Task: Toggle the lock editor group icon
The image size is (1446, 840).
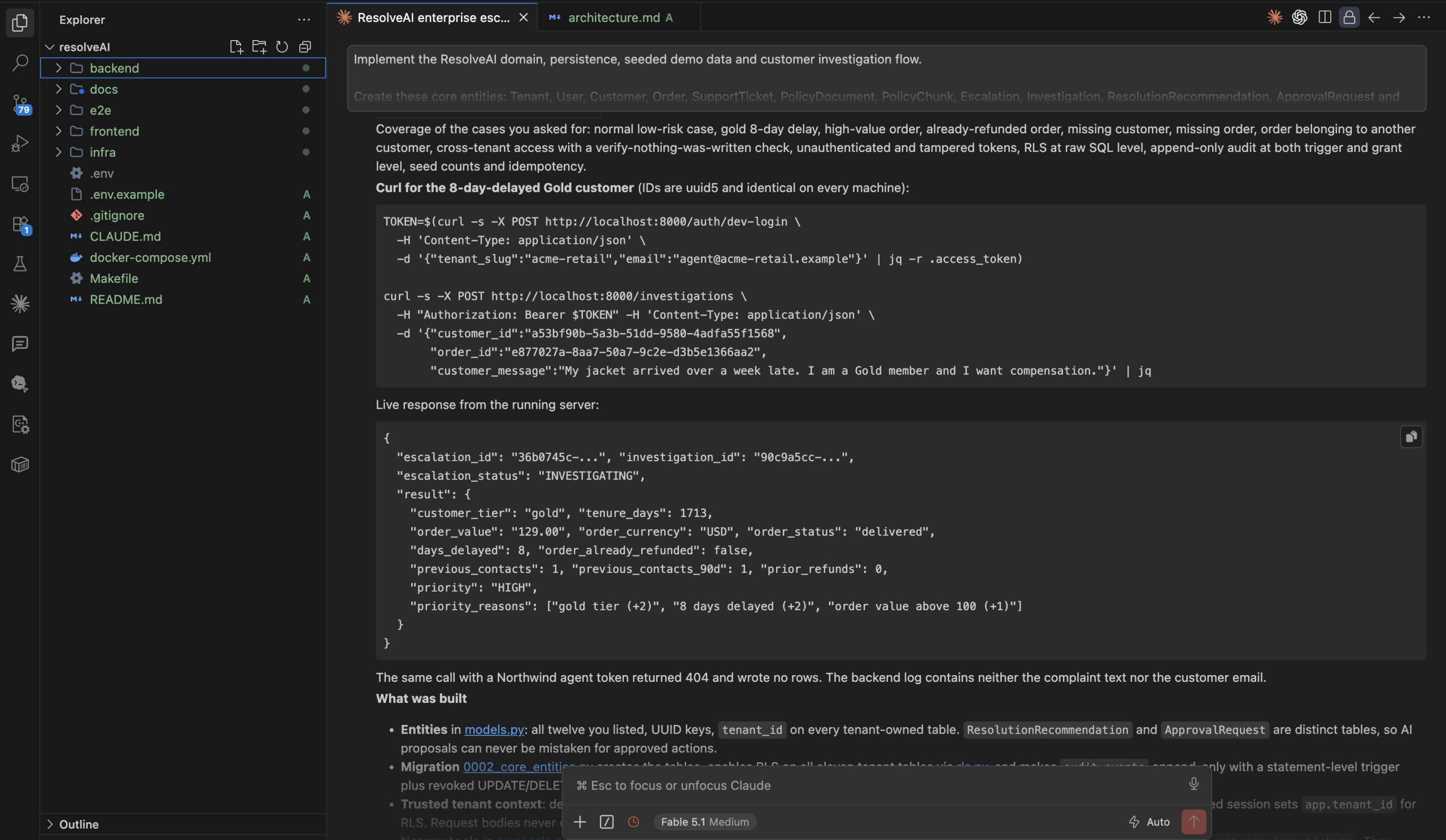Action: point(1349,17)
